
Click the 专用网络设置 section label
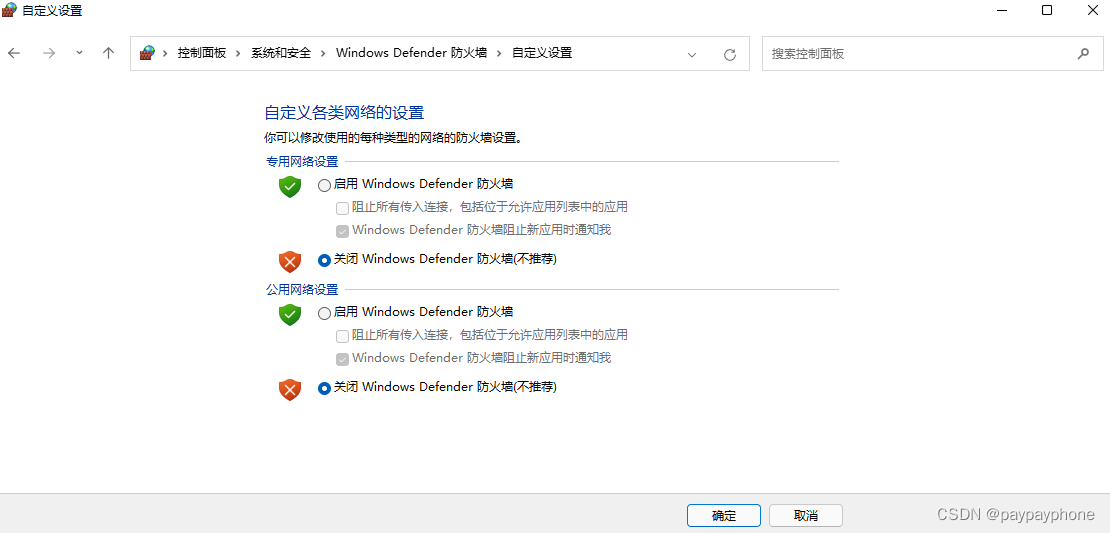pyautogui.click(x=302, y=161)
